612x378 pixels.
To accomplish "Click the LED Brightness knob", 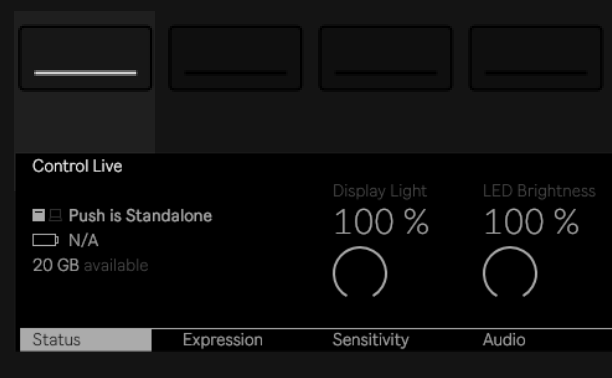I will (x=510, y=272).
